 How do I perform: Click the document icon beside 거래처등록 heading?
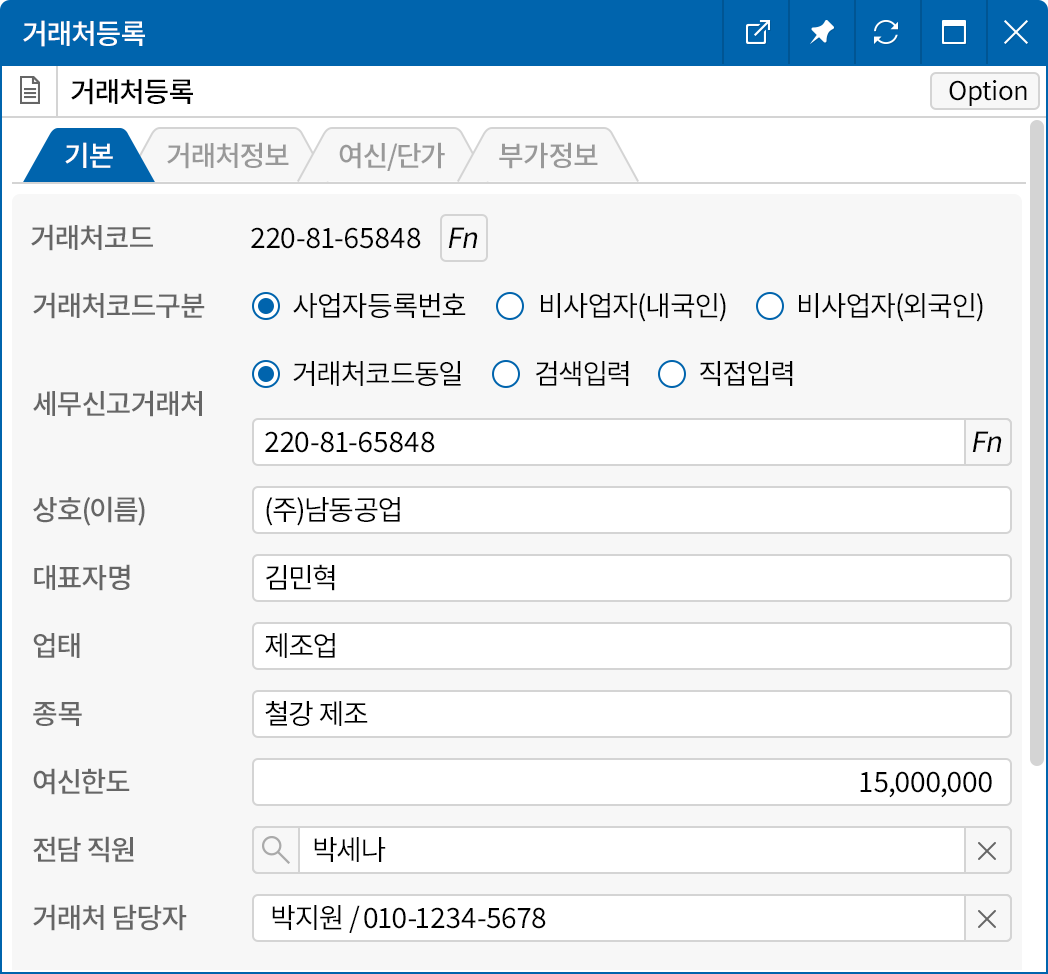tap(31, 92)
